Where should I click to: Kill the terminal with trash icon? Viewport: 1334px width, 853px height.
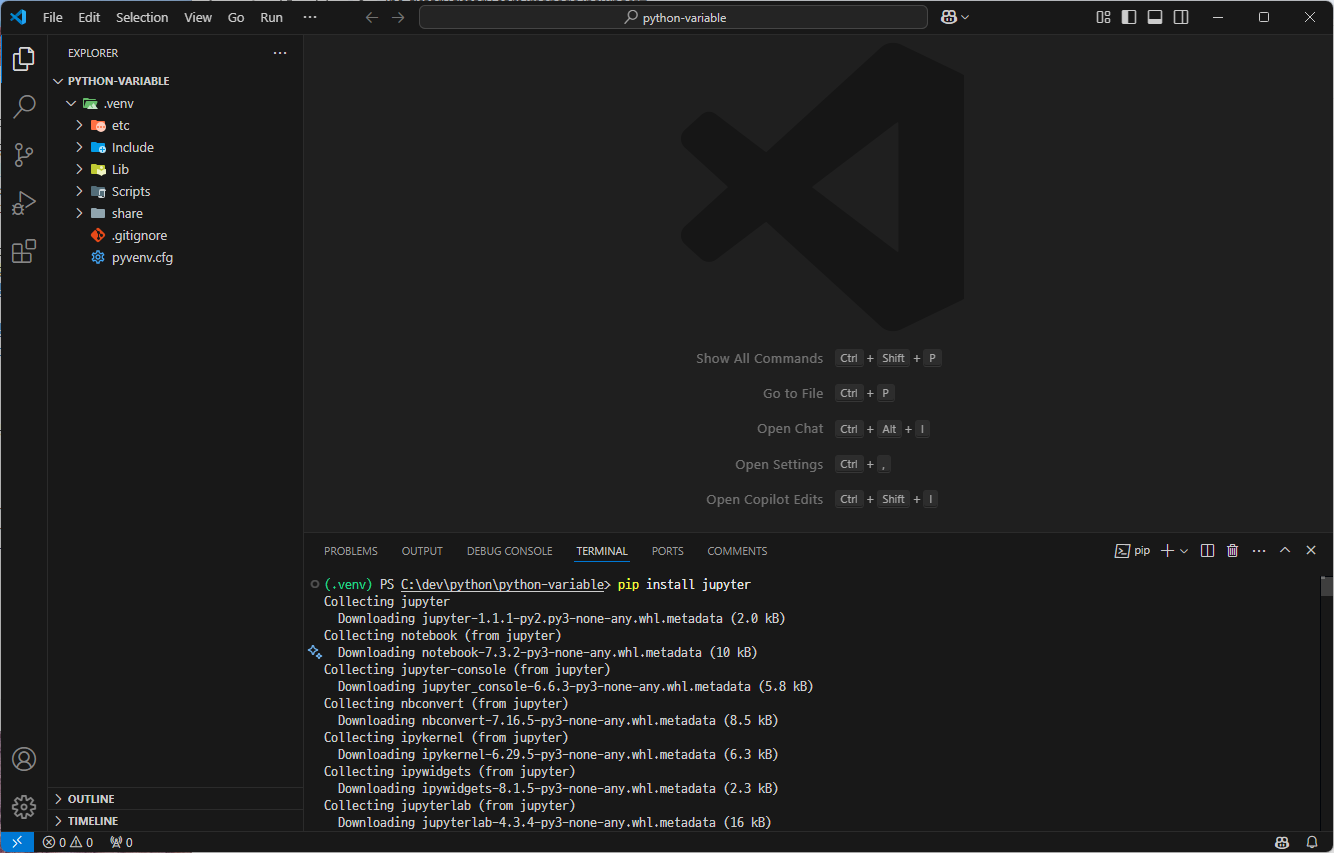pyautogui.click(x=1233, y=551)
